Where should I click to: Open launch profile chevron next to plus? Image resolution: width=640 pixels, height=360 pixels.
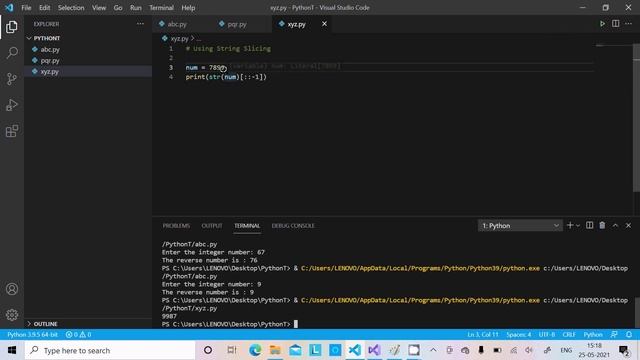[578, 226]
